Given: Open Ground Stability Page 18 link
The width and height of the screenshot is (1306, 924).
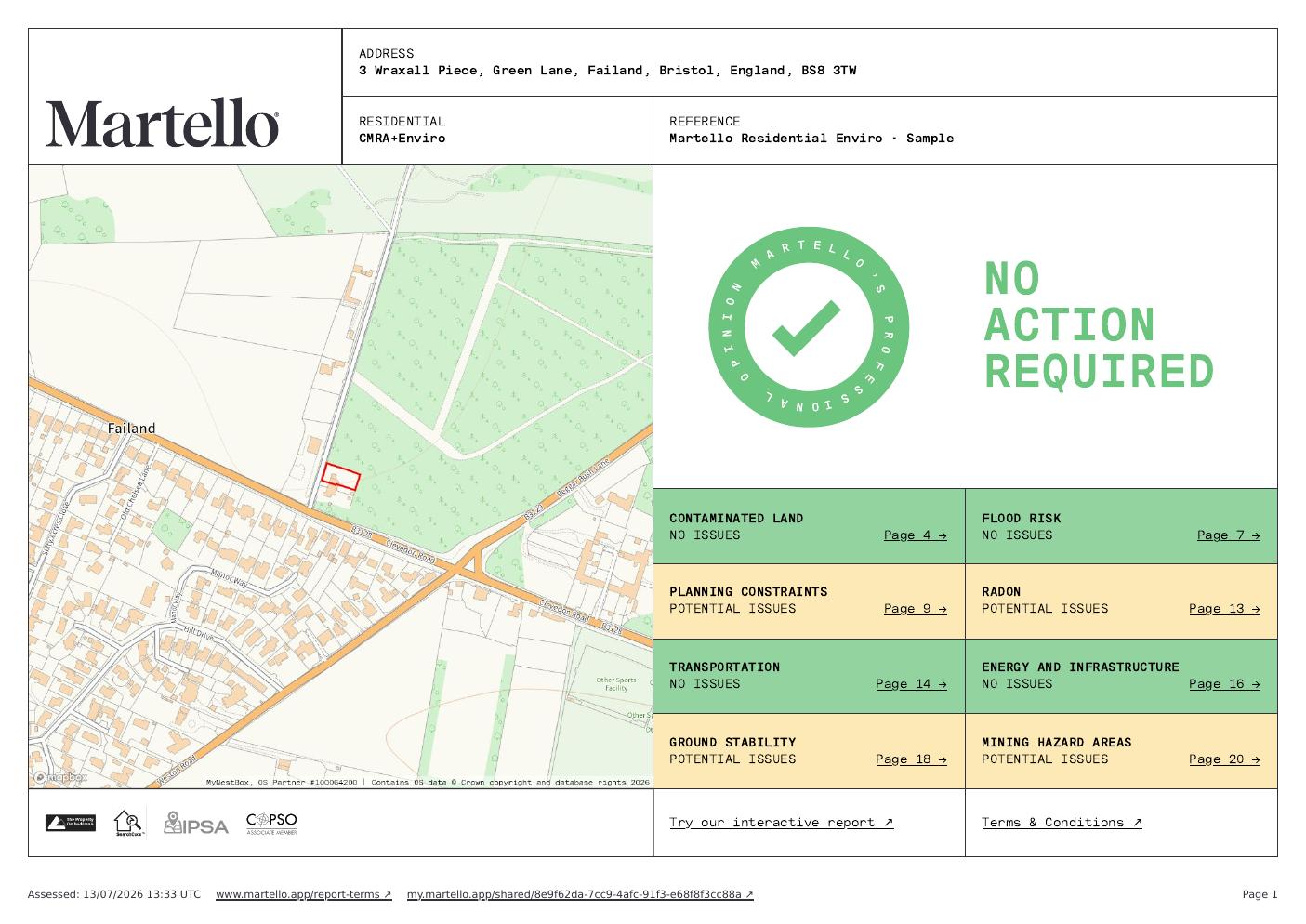Looking at the screenshot, I should [911, 759].
